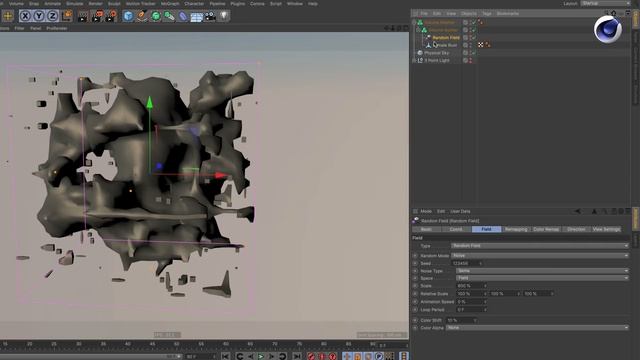Click the Scale percentage input field
The height and width of the screenshot is (360, 640).
coord(471,286)
